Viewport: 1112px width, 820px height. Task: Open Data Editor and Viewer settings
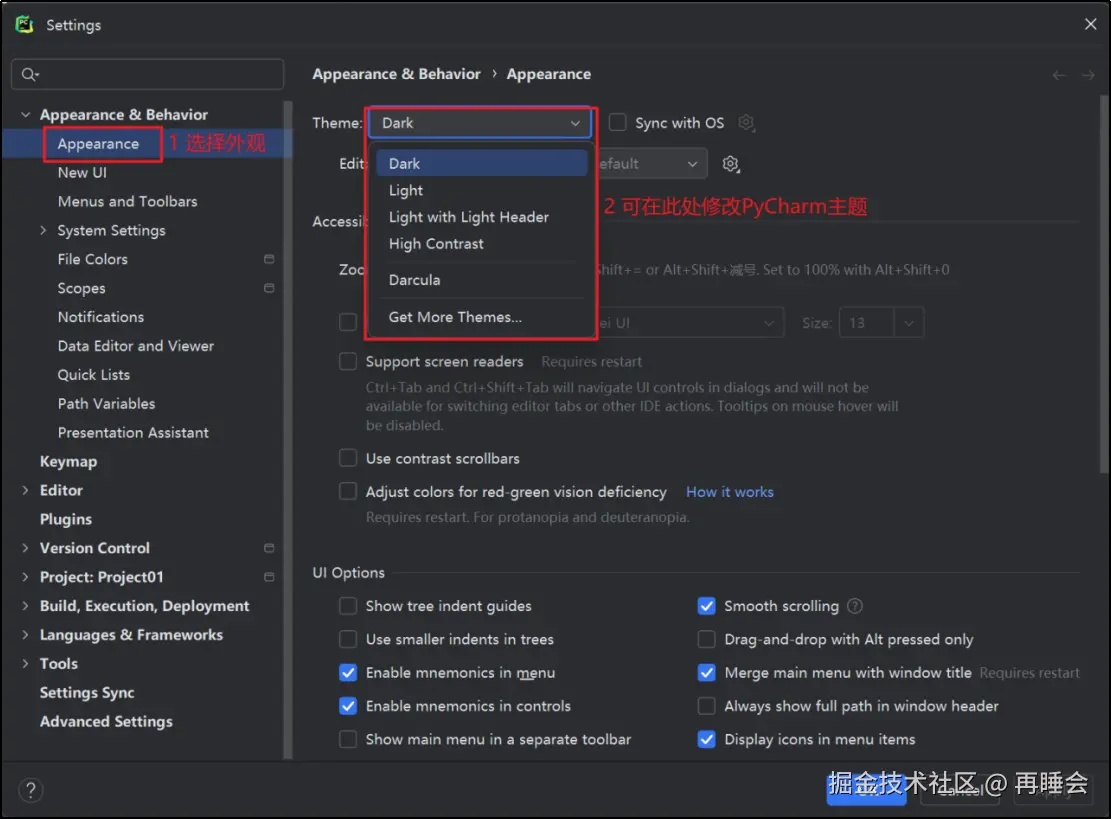(136, 346)
